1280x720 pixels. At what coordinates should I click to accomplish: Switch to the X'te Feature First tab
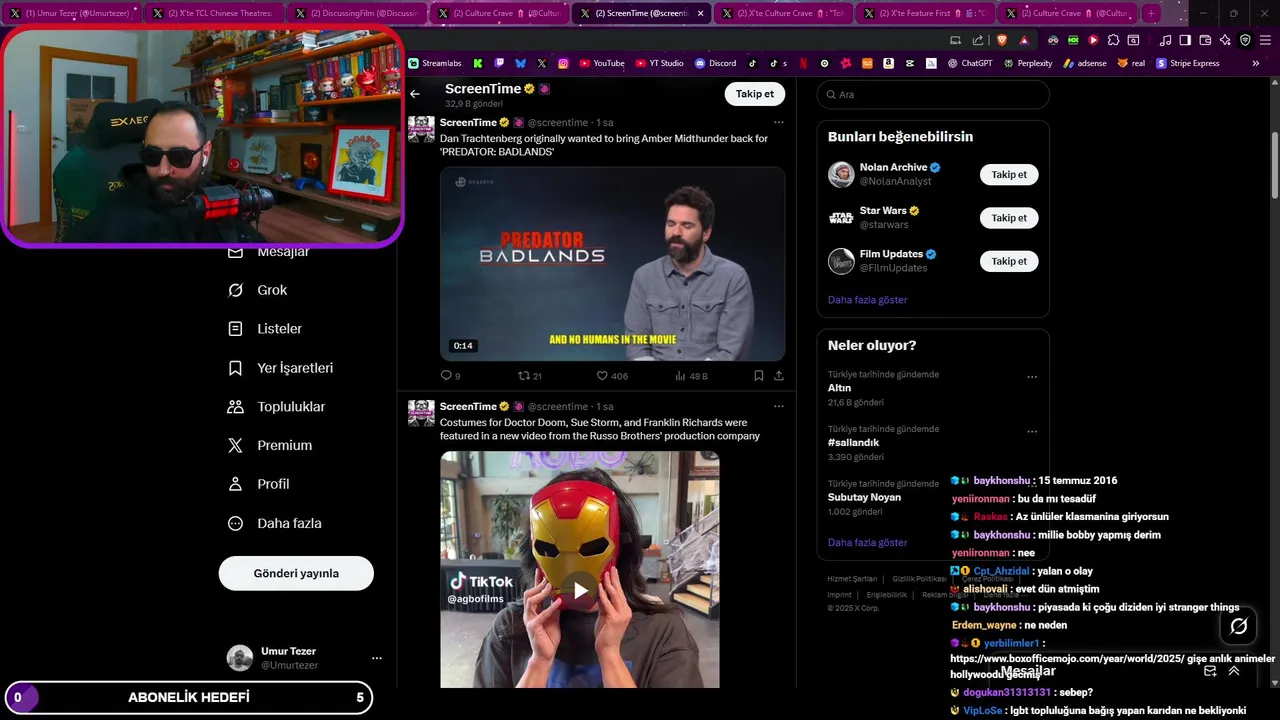point(927,13)
